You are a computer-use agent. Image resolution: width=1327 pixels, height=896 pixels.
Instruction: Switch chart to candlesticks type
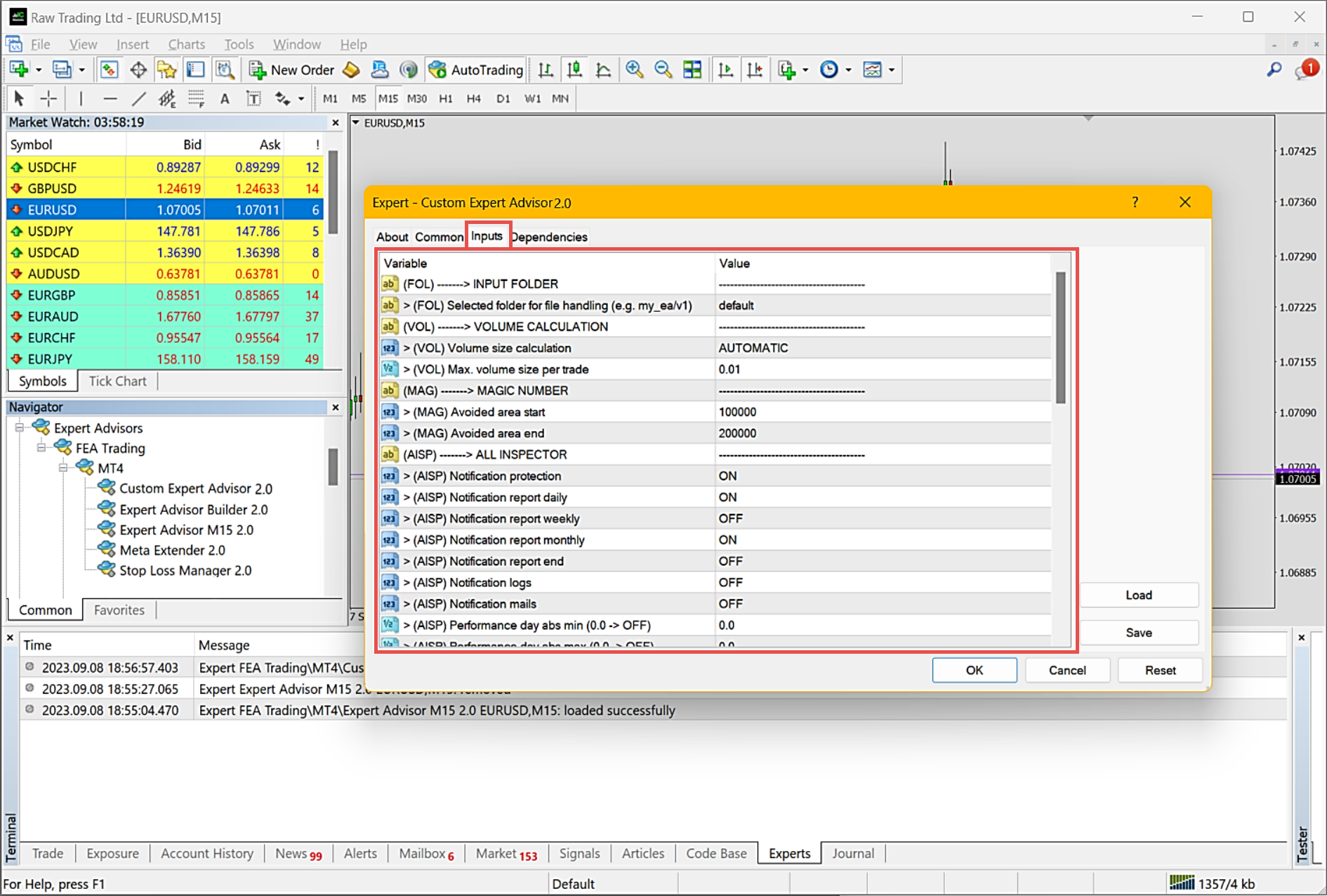574,70
